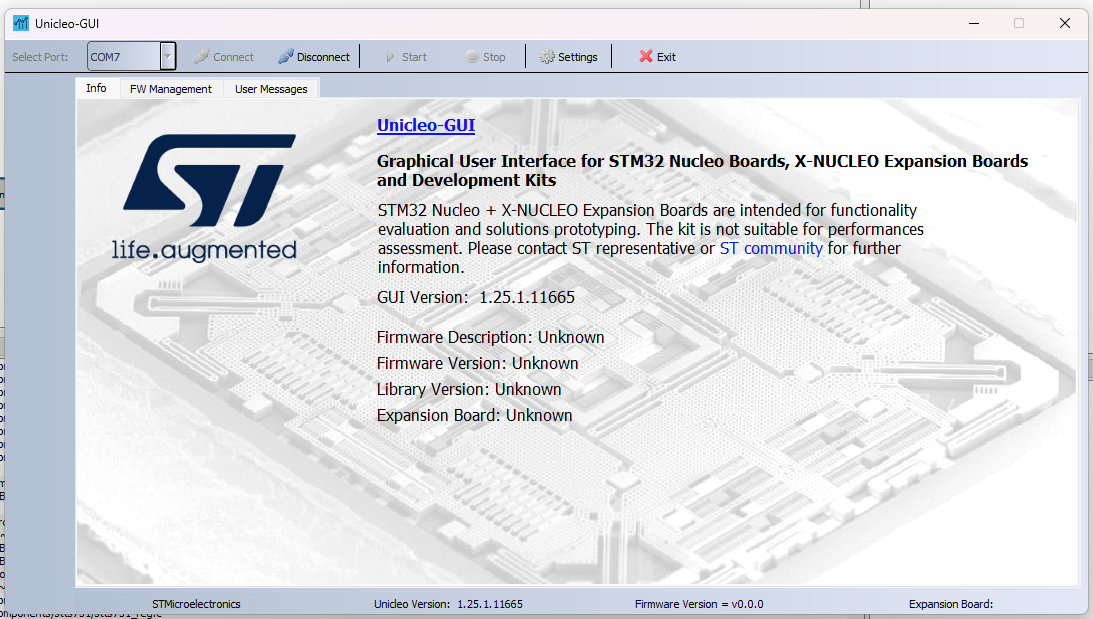Open the Unicleo-GUI hyperlink
The image size is (1093, 619).
coord(426,125)
